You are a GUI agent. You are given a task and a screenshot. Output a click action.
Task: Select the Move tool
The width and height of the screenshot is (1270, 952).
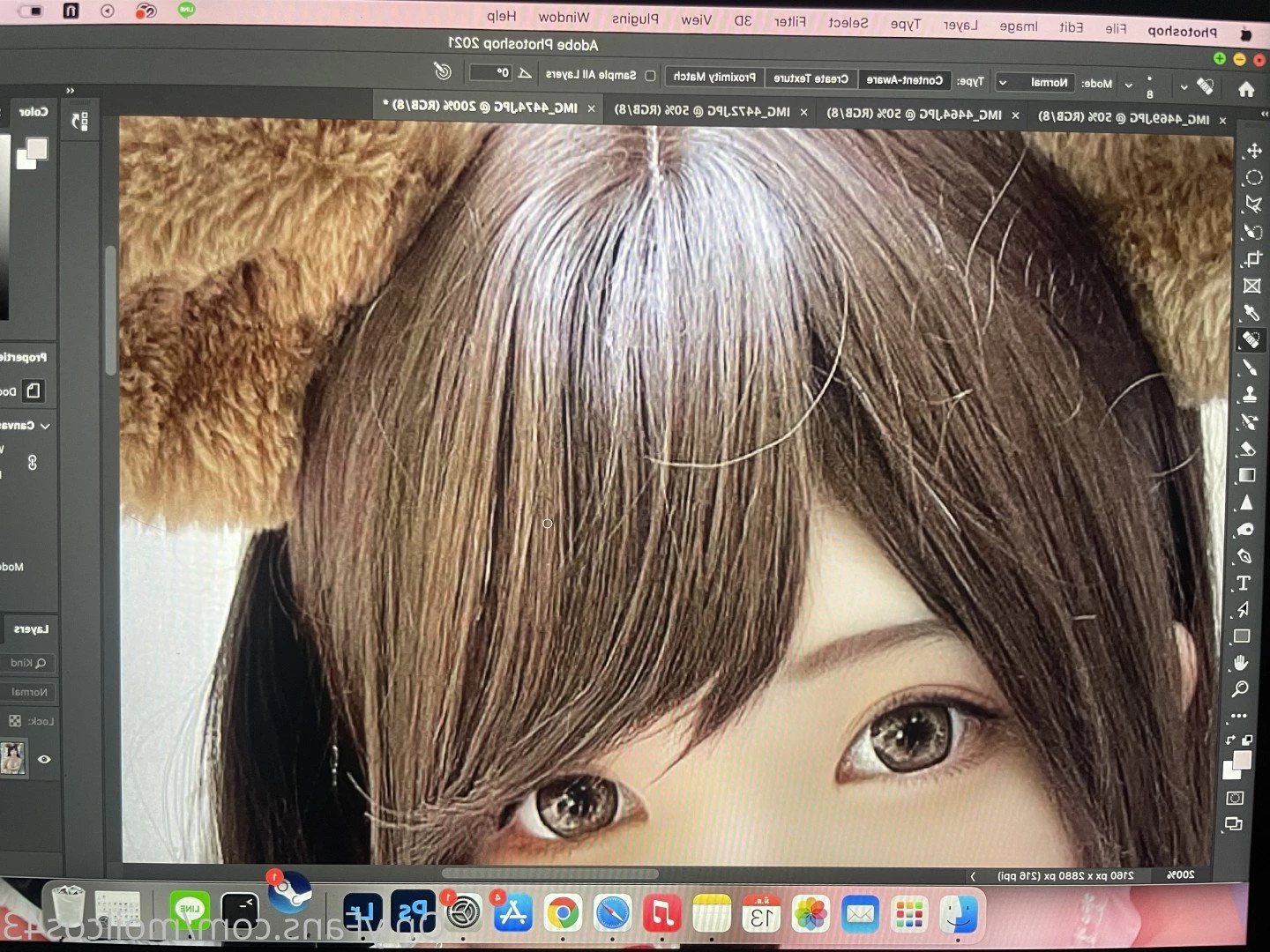[x=1253, y=152]
